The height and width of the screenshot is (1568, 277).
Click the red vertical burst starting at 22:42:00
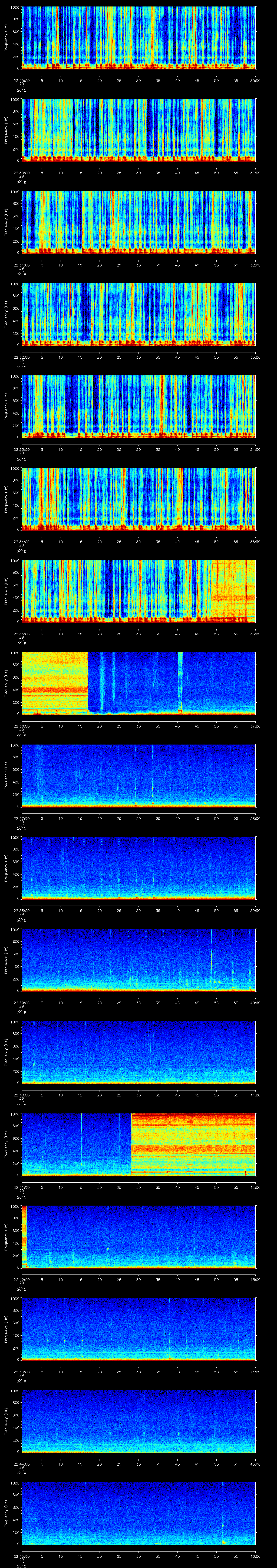[x=24, y=1236]
